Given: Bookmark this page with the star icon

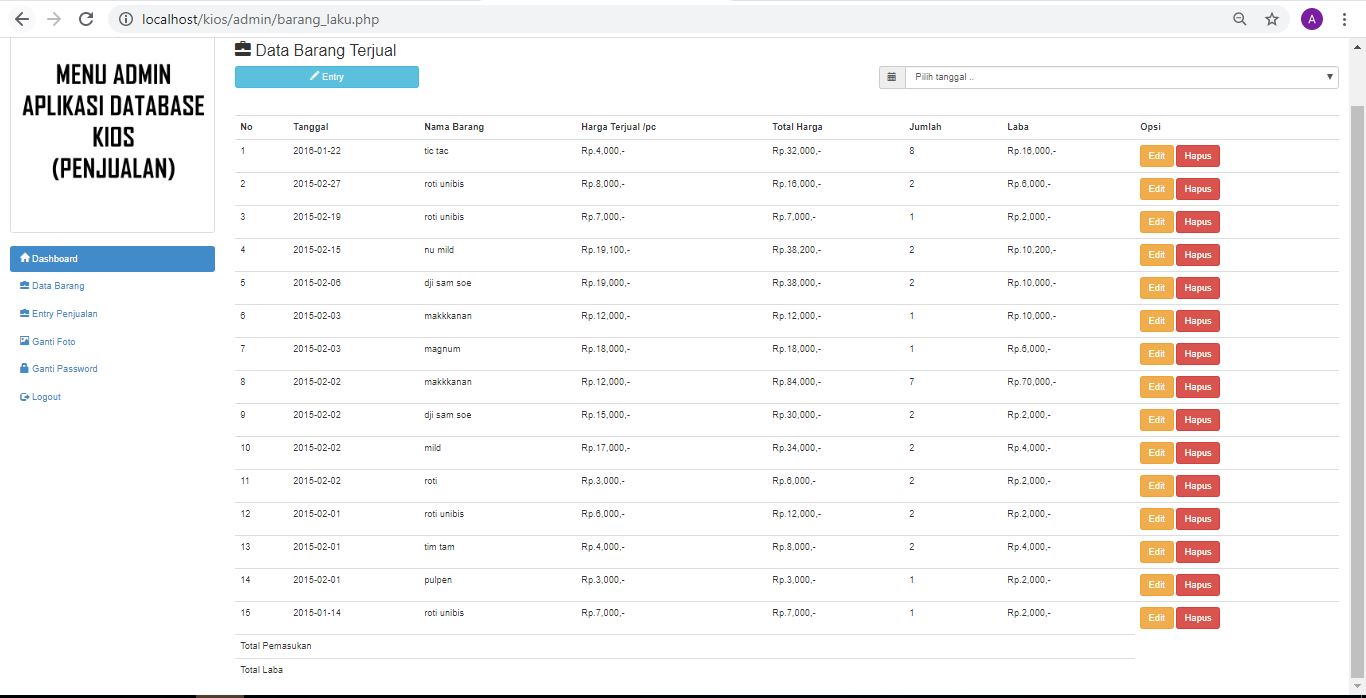Looking at the screenshot, I should click(x=1272, y=19).
